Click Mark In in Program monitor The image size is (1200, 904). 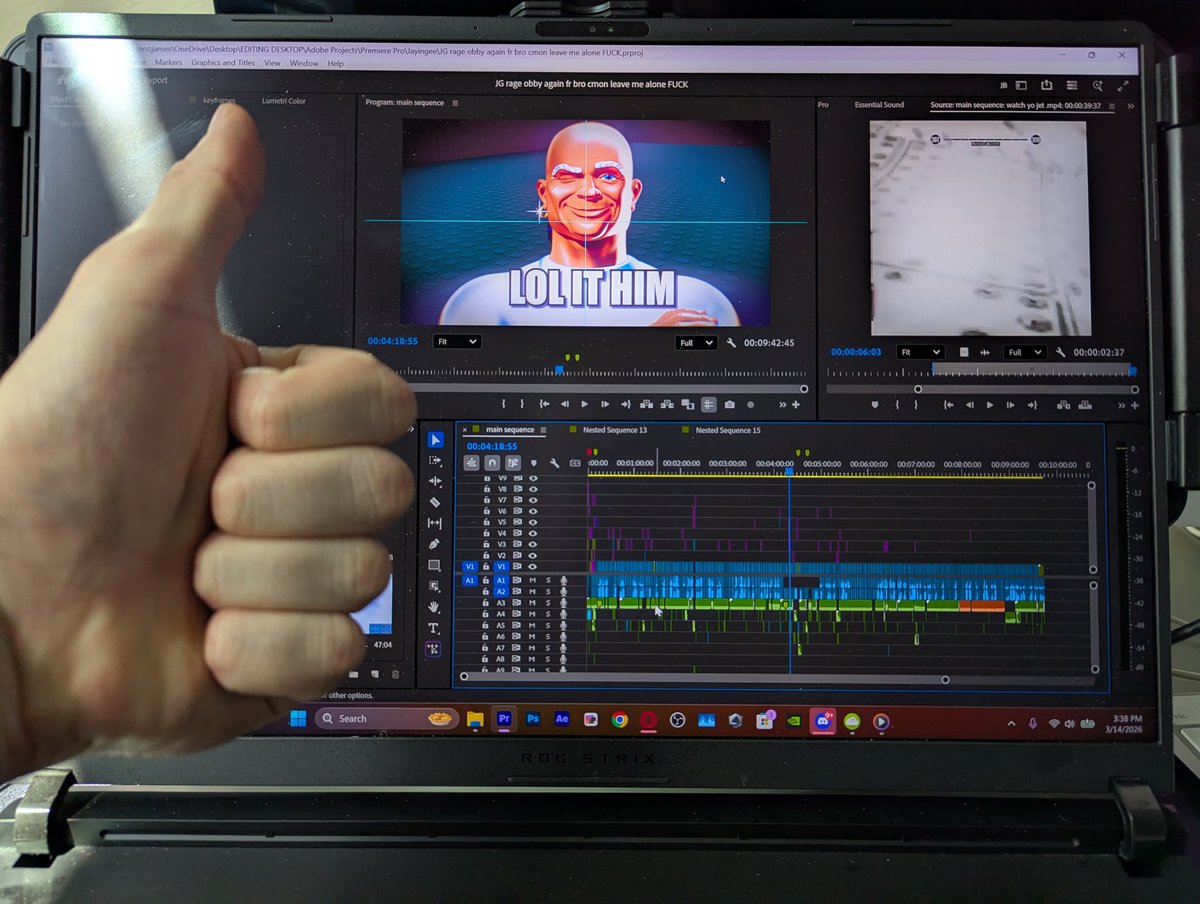click(x=503, y=404)
